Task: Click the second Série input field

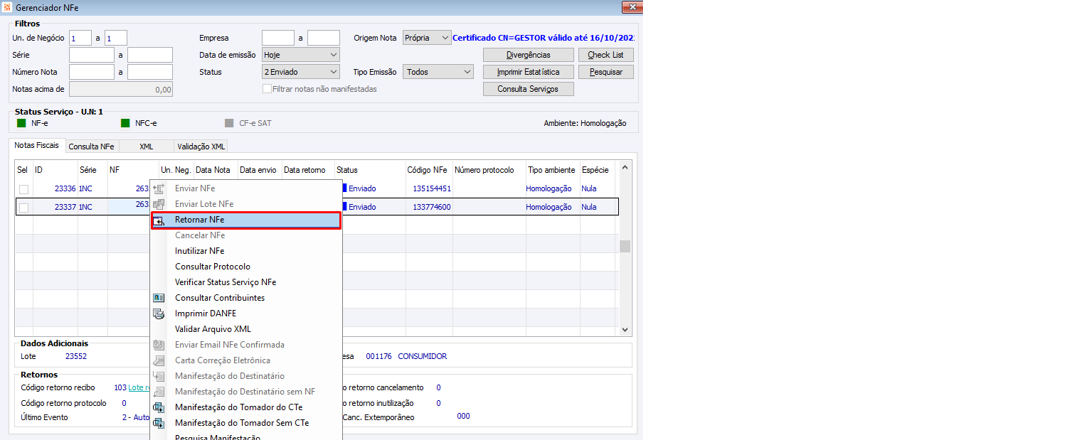Action: pos(150,54)
